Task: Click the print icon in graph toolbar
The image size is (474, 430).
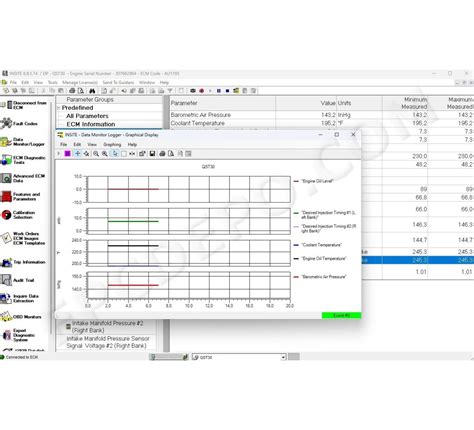Action: point(162,154)
